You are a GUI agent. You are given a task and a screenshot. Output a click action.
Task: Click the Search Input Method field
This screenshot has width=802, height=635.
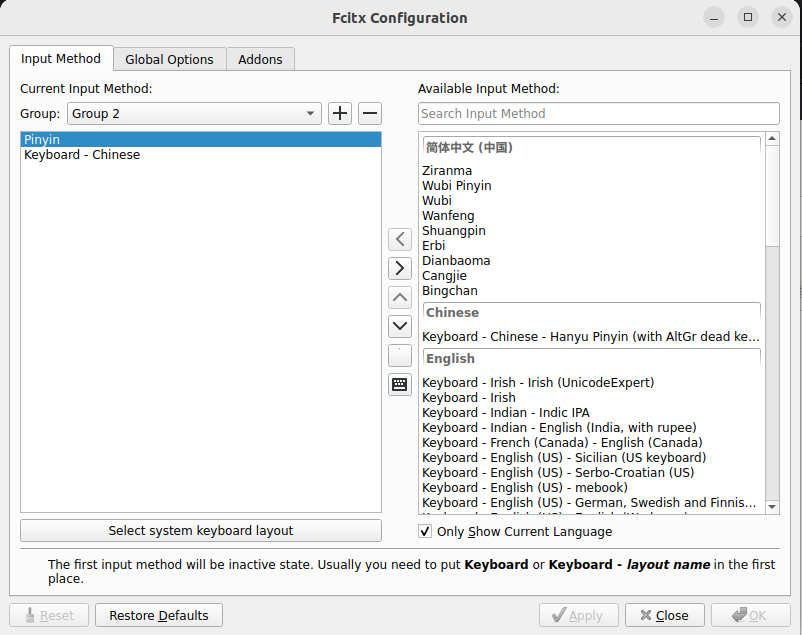pos(598,113)
